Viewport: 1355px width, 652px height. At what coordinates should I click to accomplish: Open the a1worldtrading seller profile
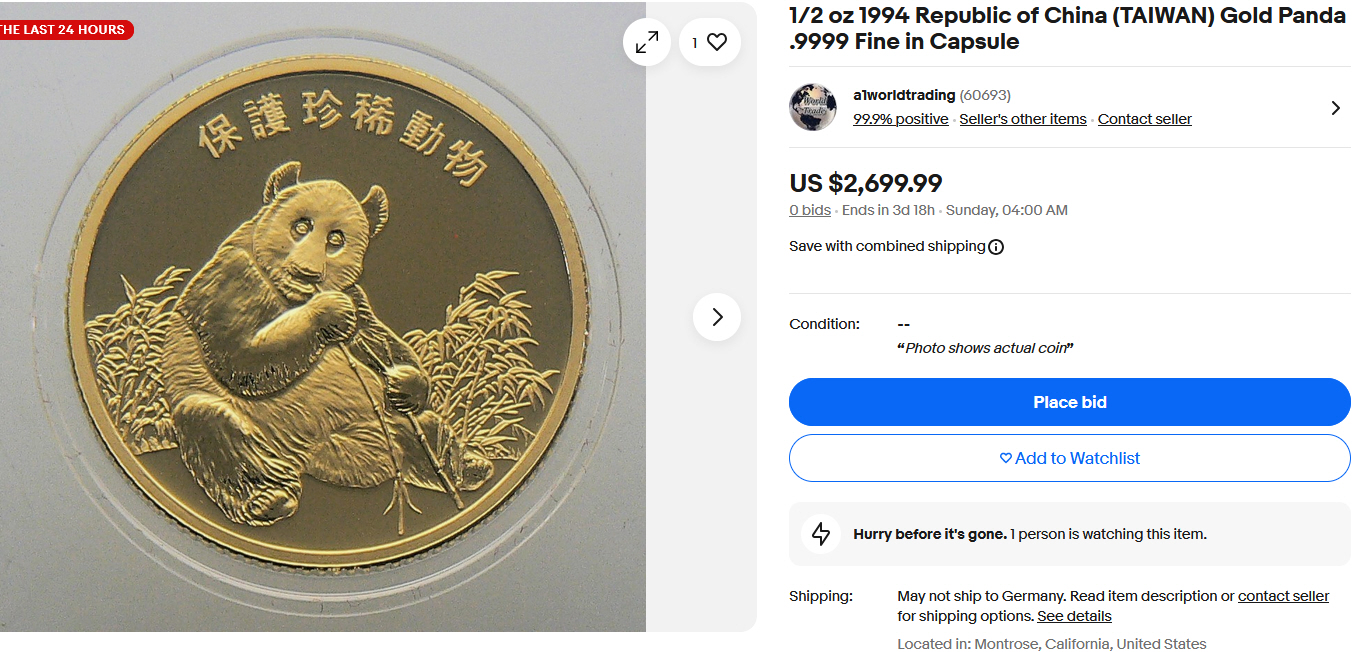(904, 95)
